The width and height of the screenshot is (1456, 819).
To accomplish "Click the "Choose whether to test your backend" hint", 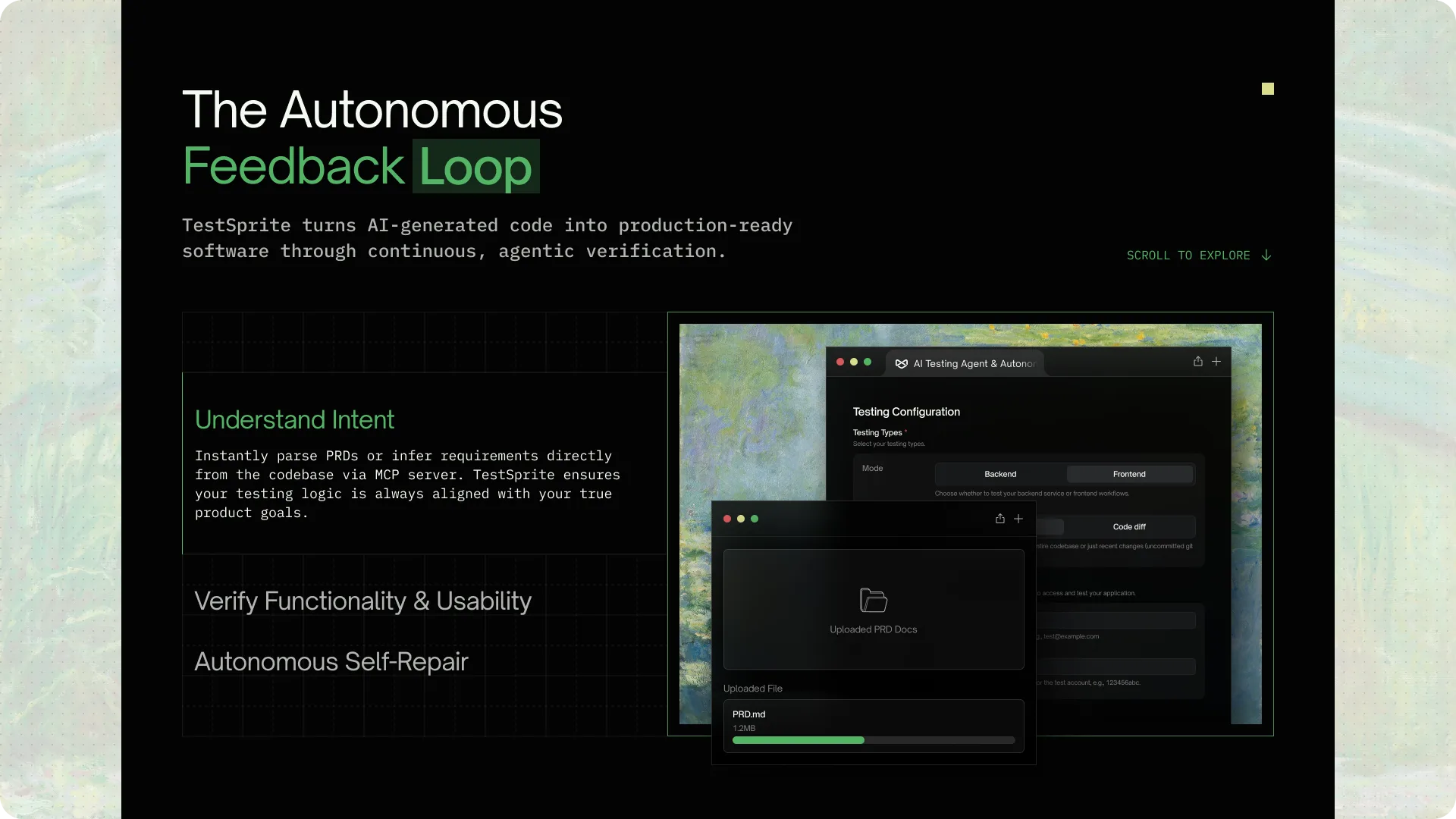I will 1032,494.
